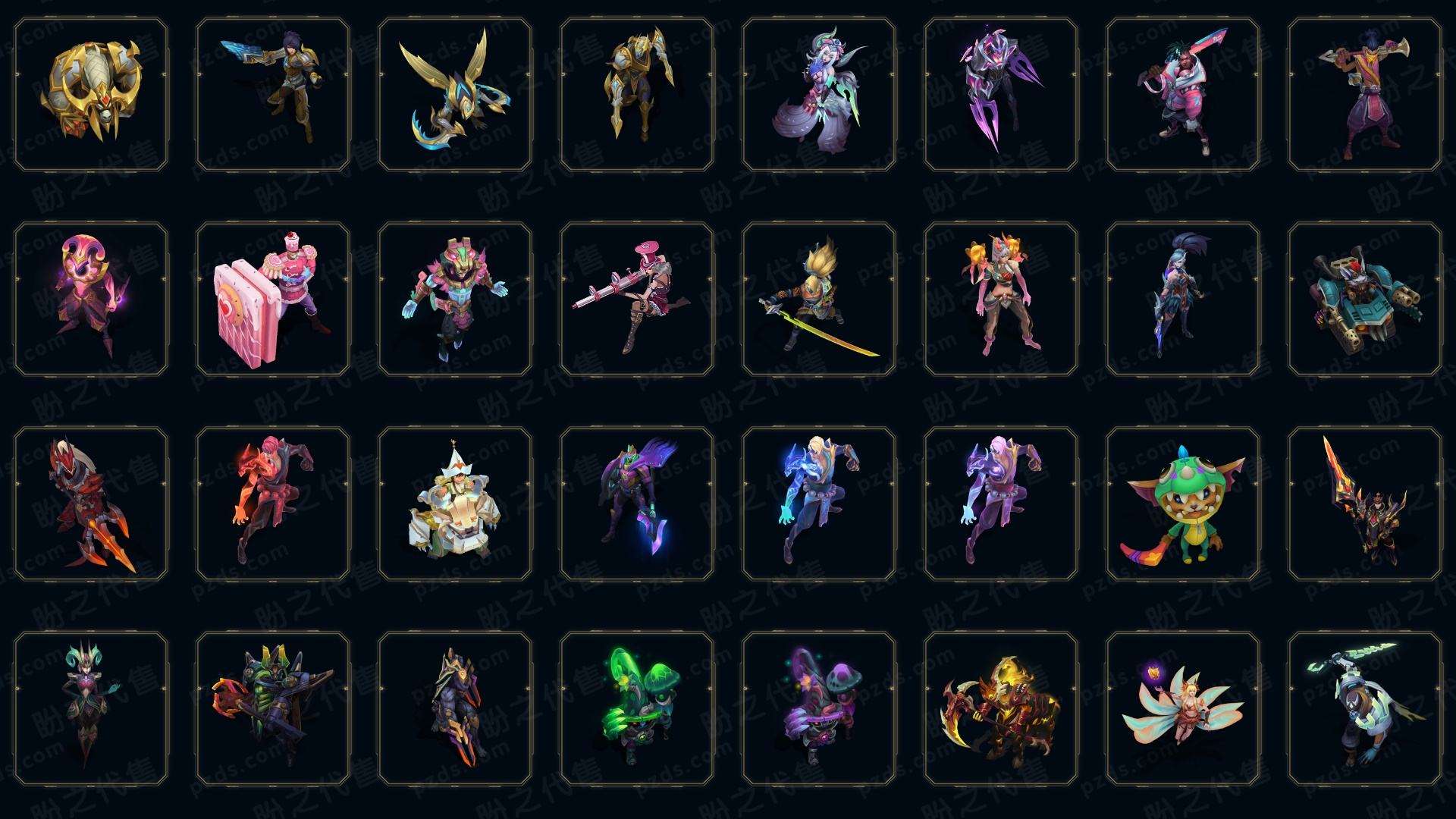Choose the spiky blonde swordsman with yellow blade
1456x819 pixels.
point(819,300)
